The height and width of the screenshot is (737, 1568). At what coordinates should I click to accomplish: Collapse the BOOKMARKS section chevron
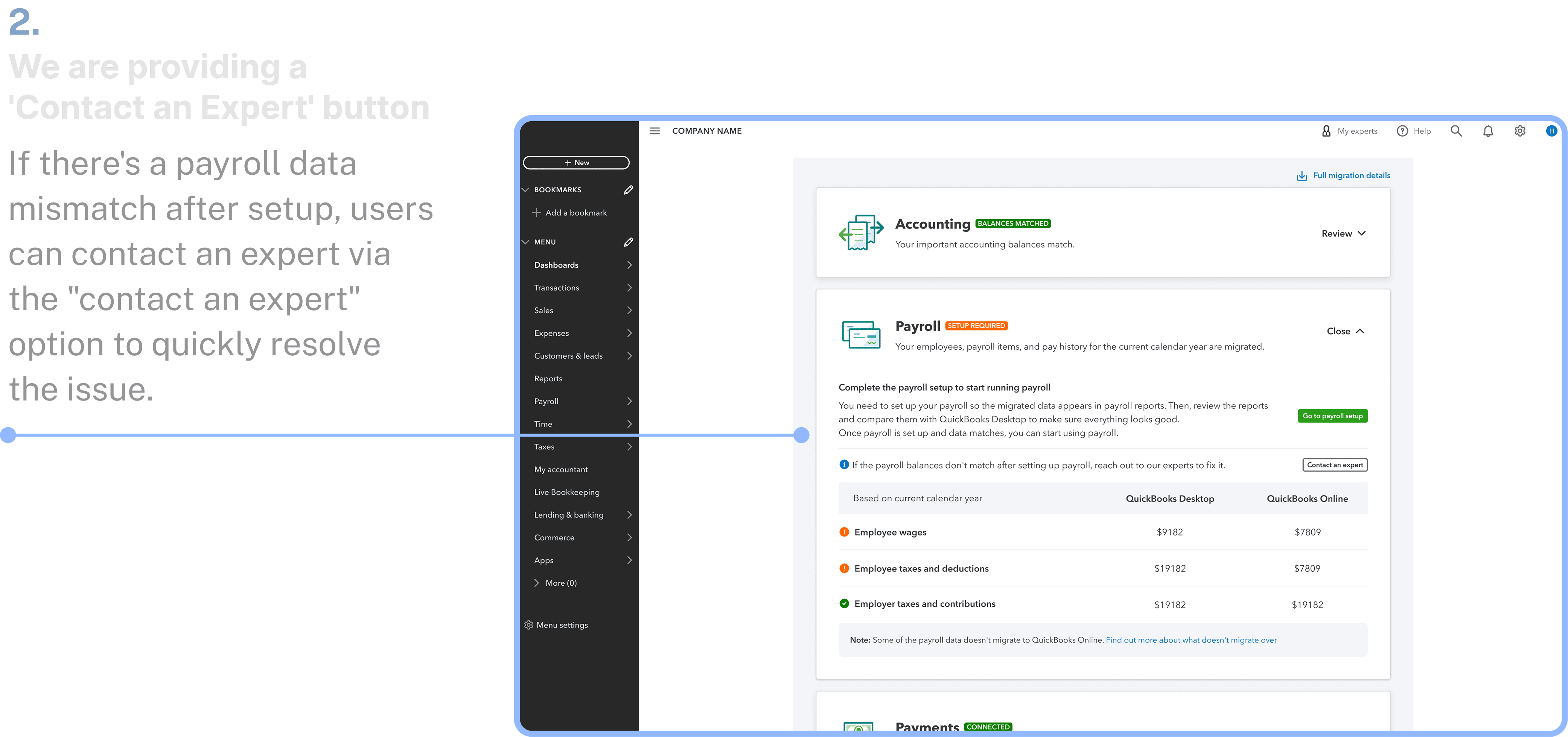click(525, 190)
